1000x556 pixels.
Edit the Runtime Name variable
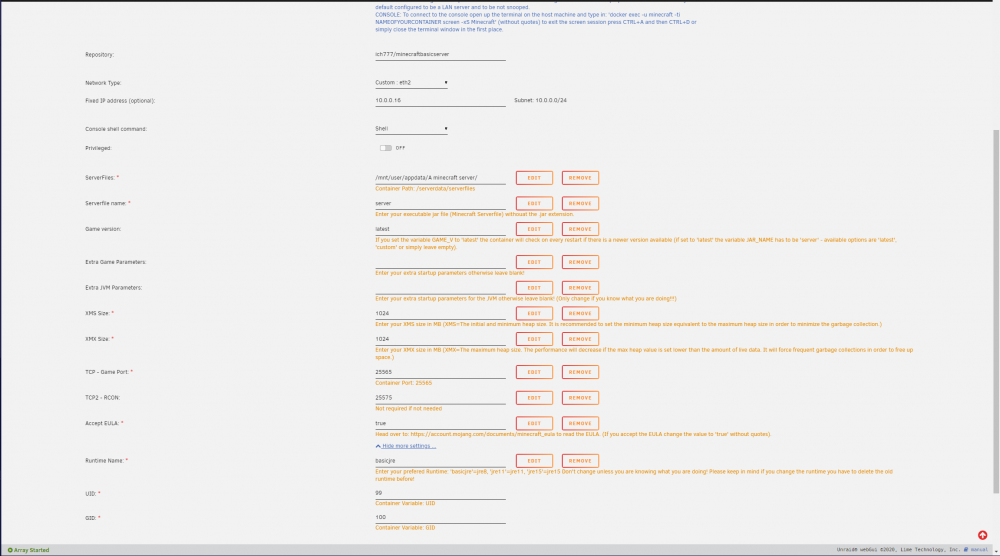(534, 460)
